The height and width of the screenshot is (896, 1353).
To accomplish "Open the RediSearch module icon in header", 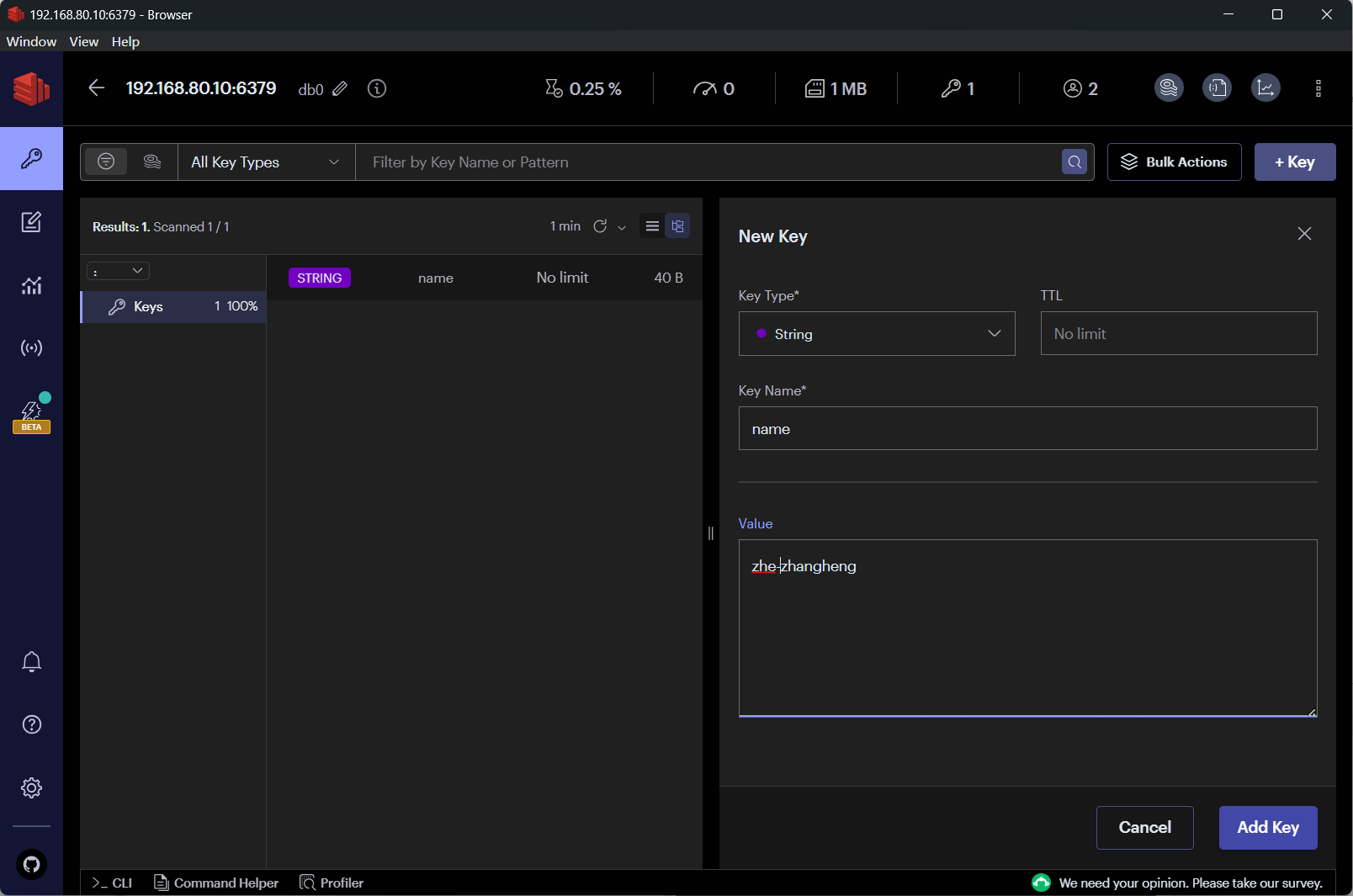I will coord(1169,87).
